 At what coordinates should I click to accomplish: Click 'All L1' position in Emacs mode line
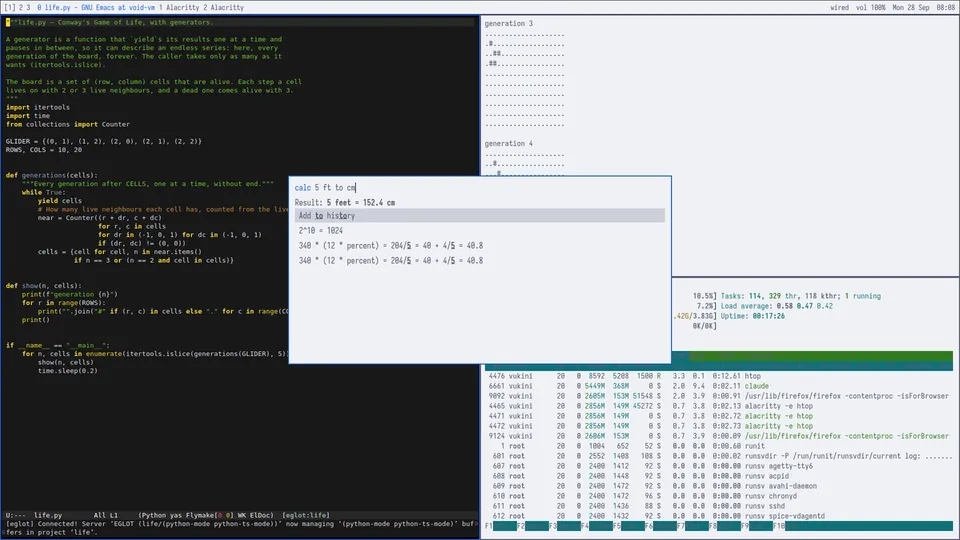tap(105, 516)
